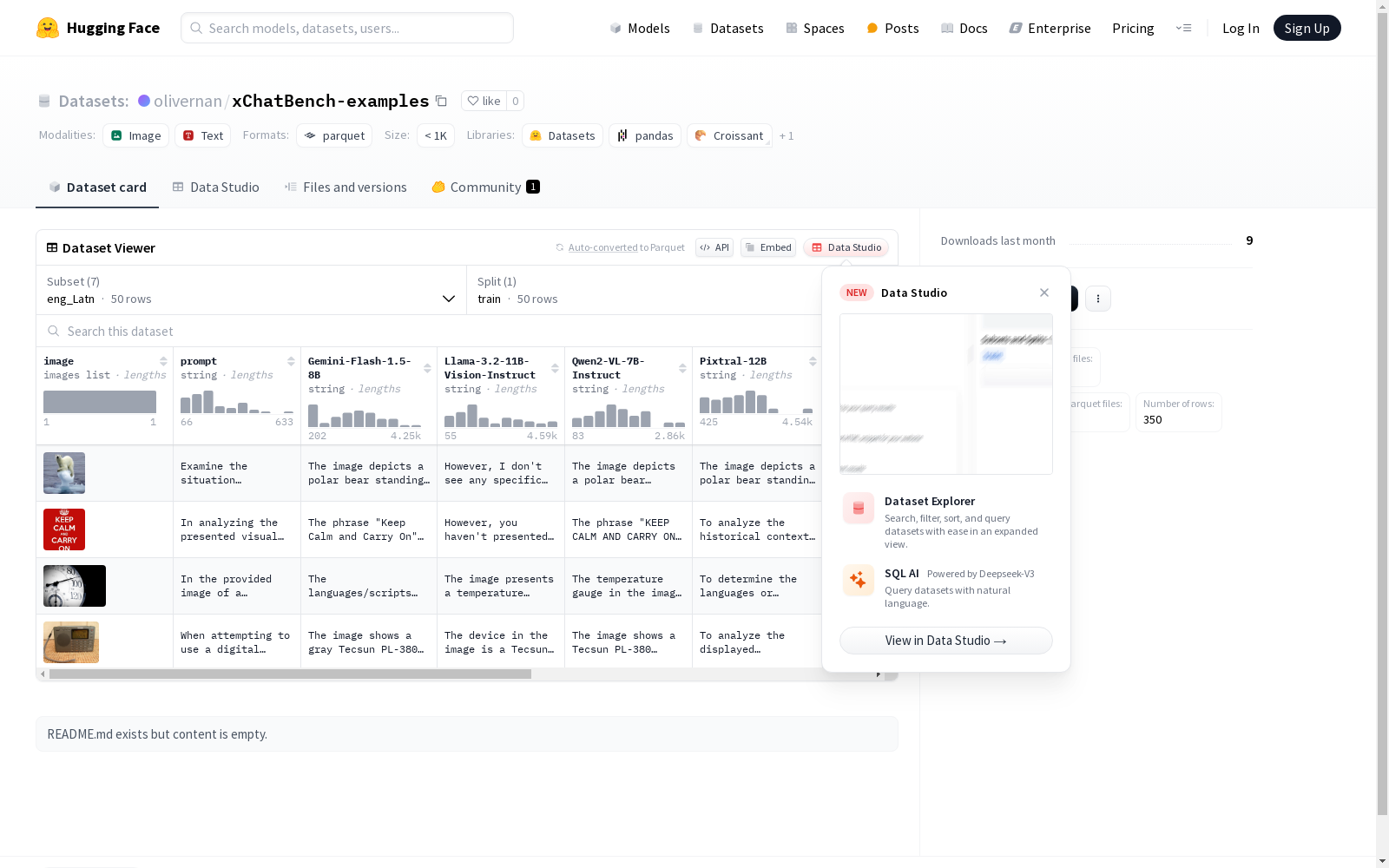Click the Sign Up button
The image size is (1389, 868).
tap(1307, 28)
